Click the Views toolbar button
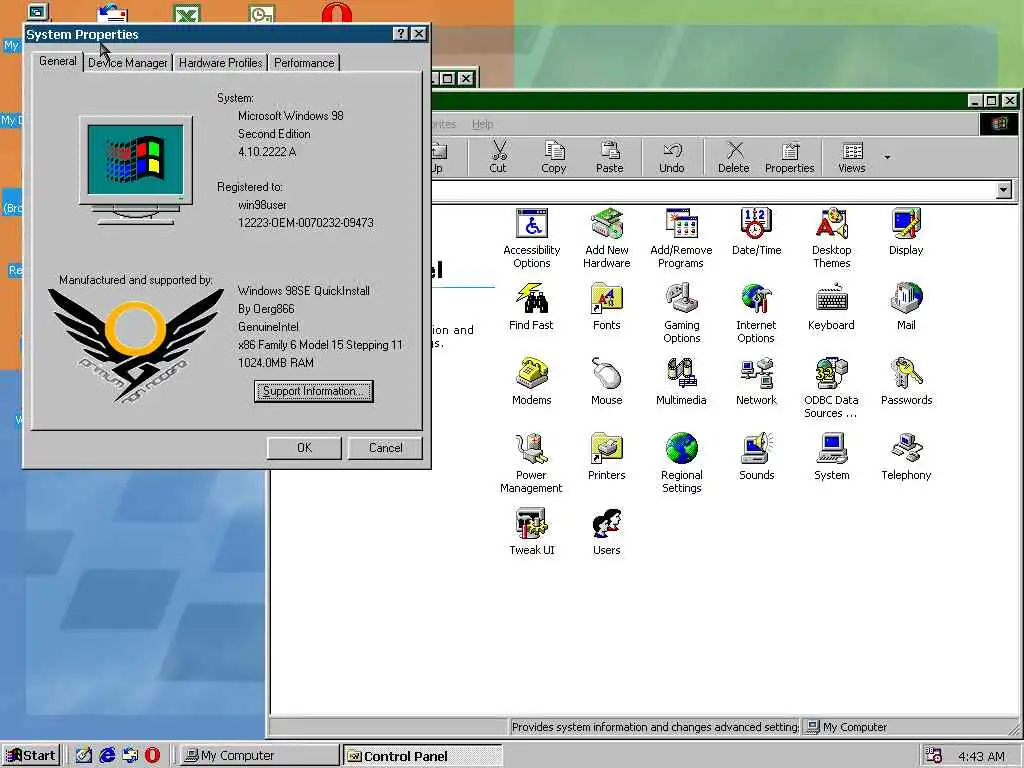Viewport: 1024px width, 768px height. [852, 157]
